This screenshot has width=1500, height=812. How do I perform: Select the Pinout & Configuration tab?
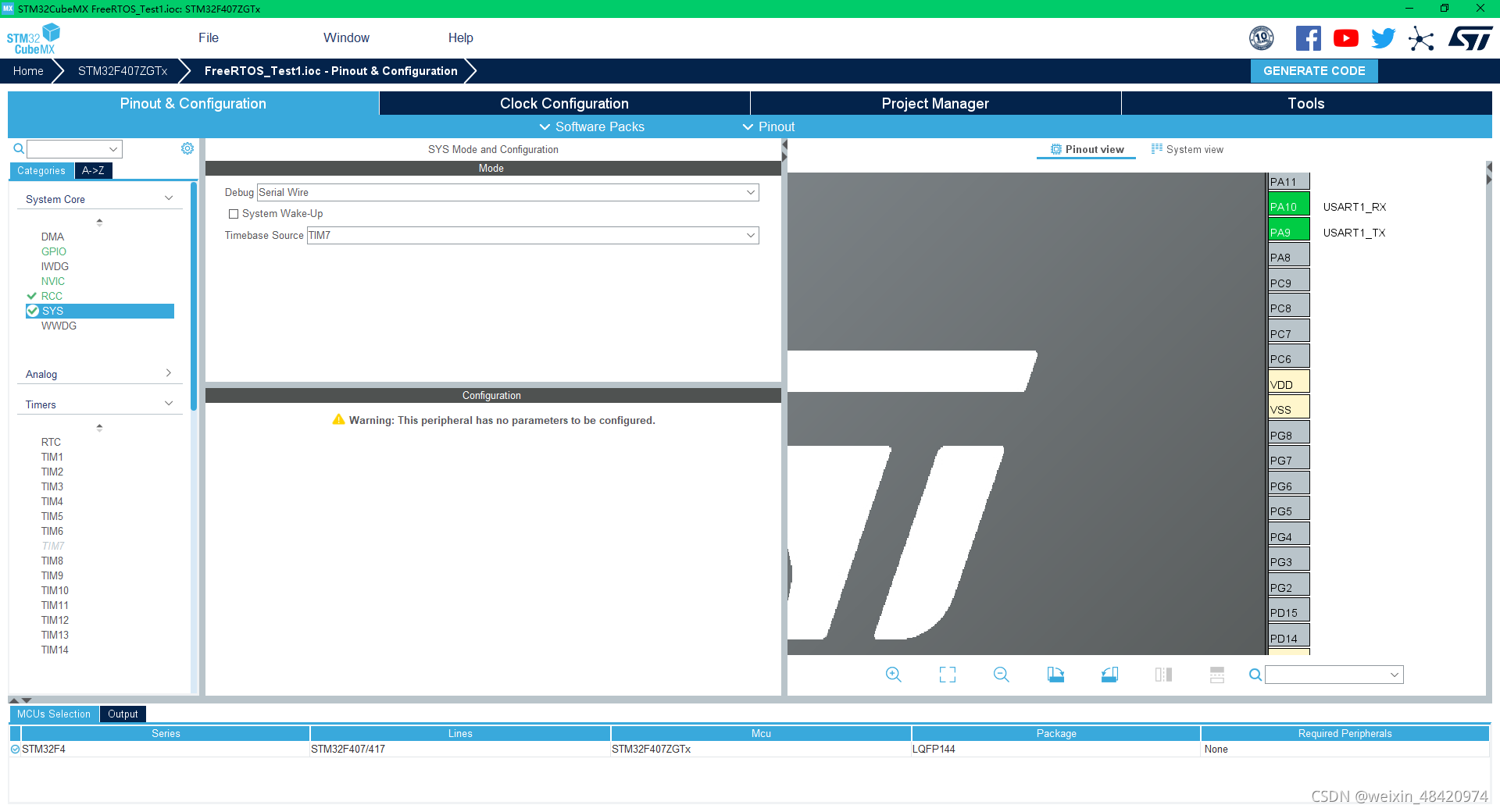point(193,103)
